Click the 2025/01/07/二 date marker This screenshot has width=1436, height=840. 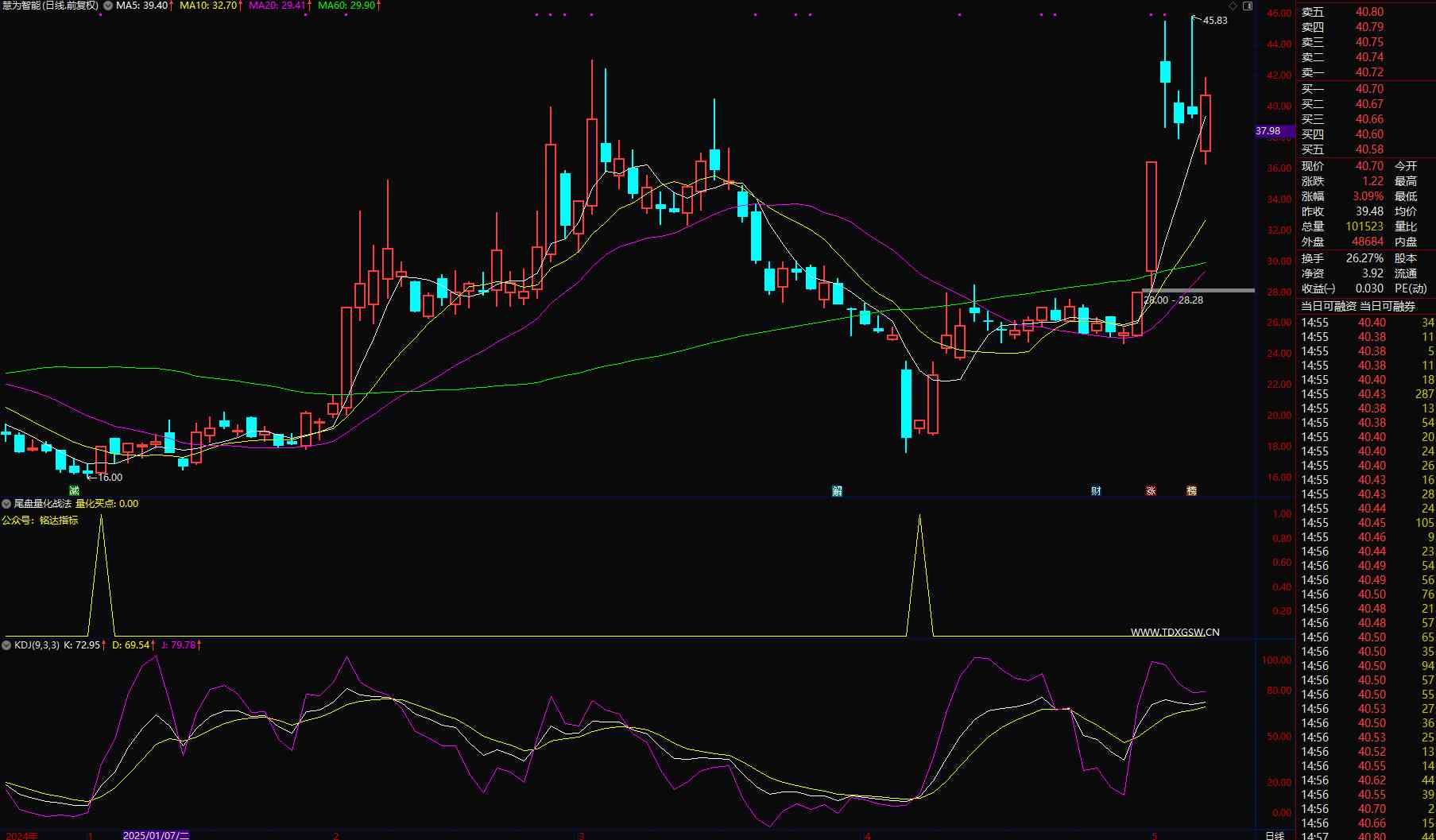pos(156,835)
